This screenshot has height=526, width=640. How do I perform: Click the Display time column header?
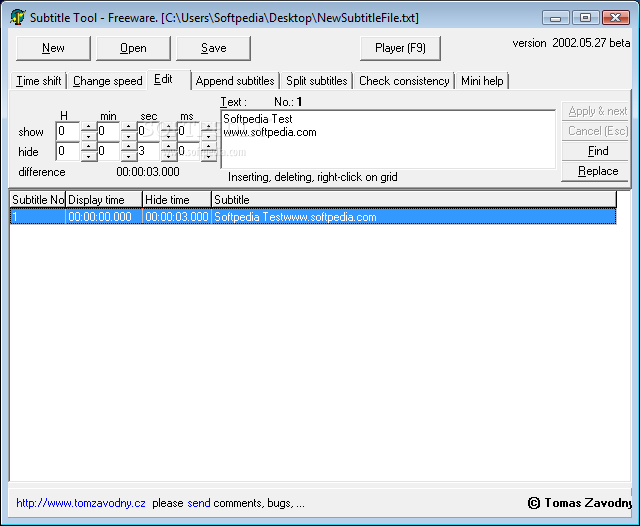[104, 200]
